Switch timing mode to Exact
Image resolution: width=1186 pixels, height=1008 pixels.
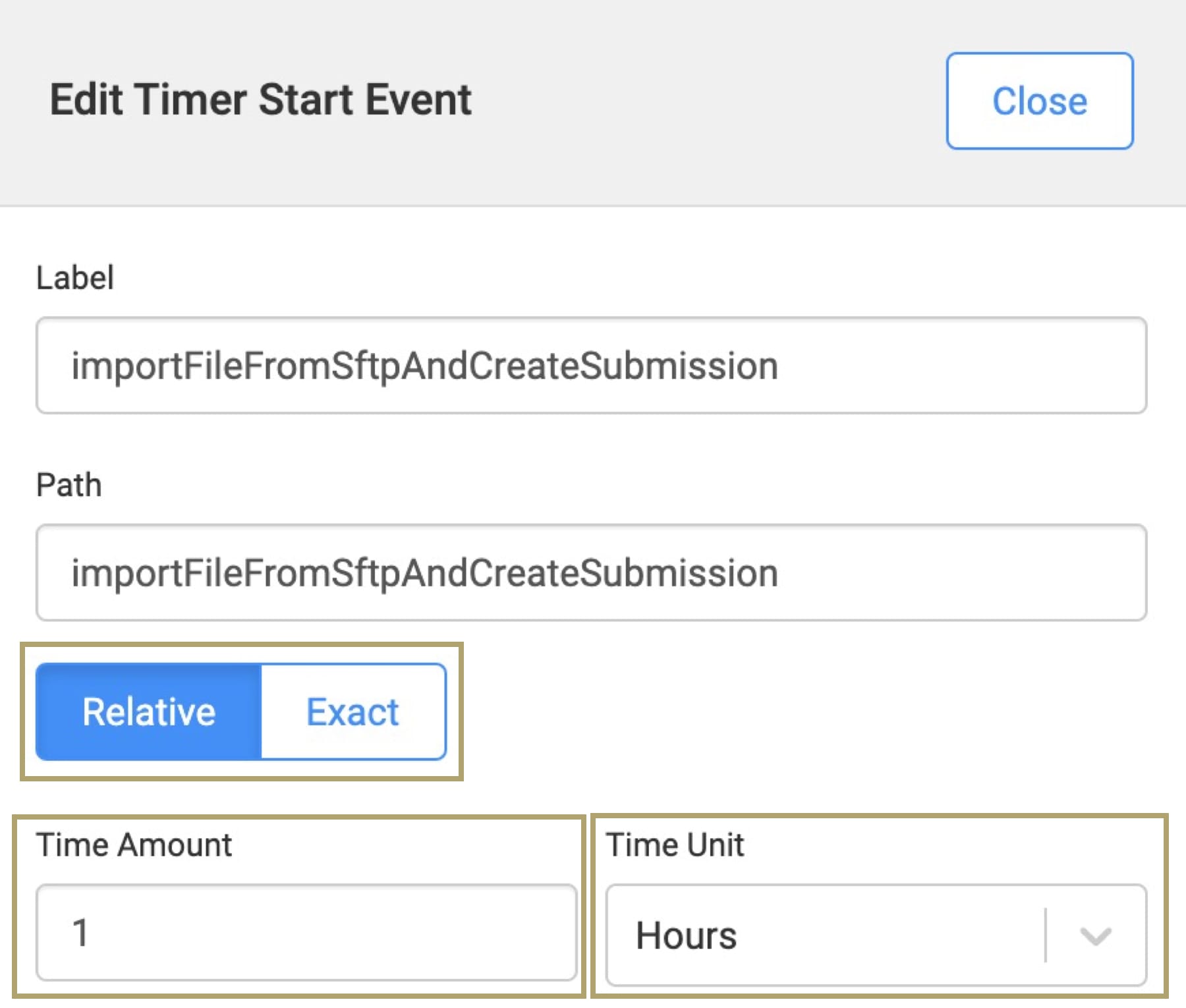tap(353, 712)
